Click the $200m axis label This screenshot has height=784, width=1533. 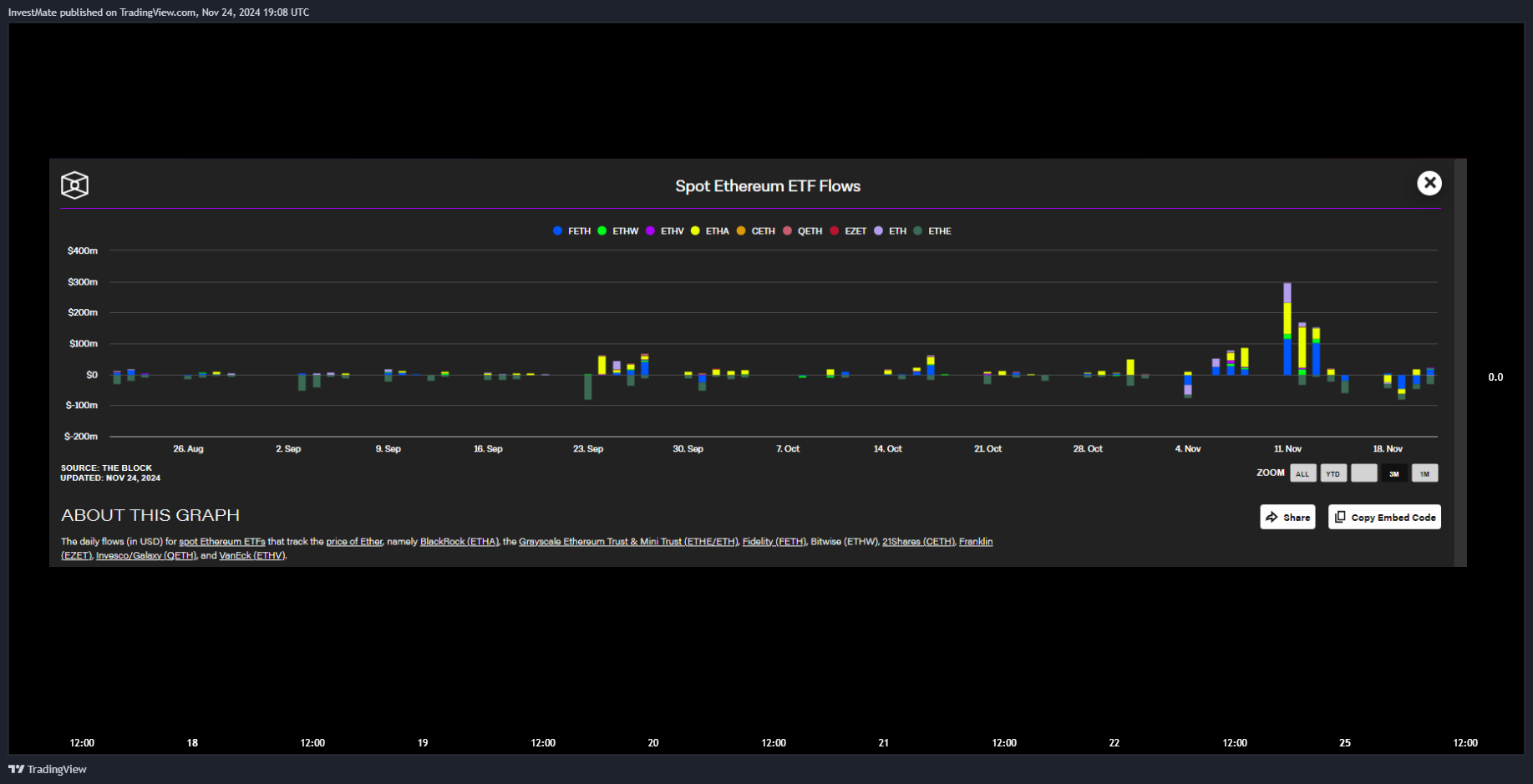[x=83, y=312]
